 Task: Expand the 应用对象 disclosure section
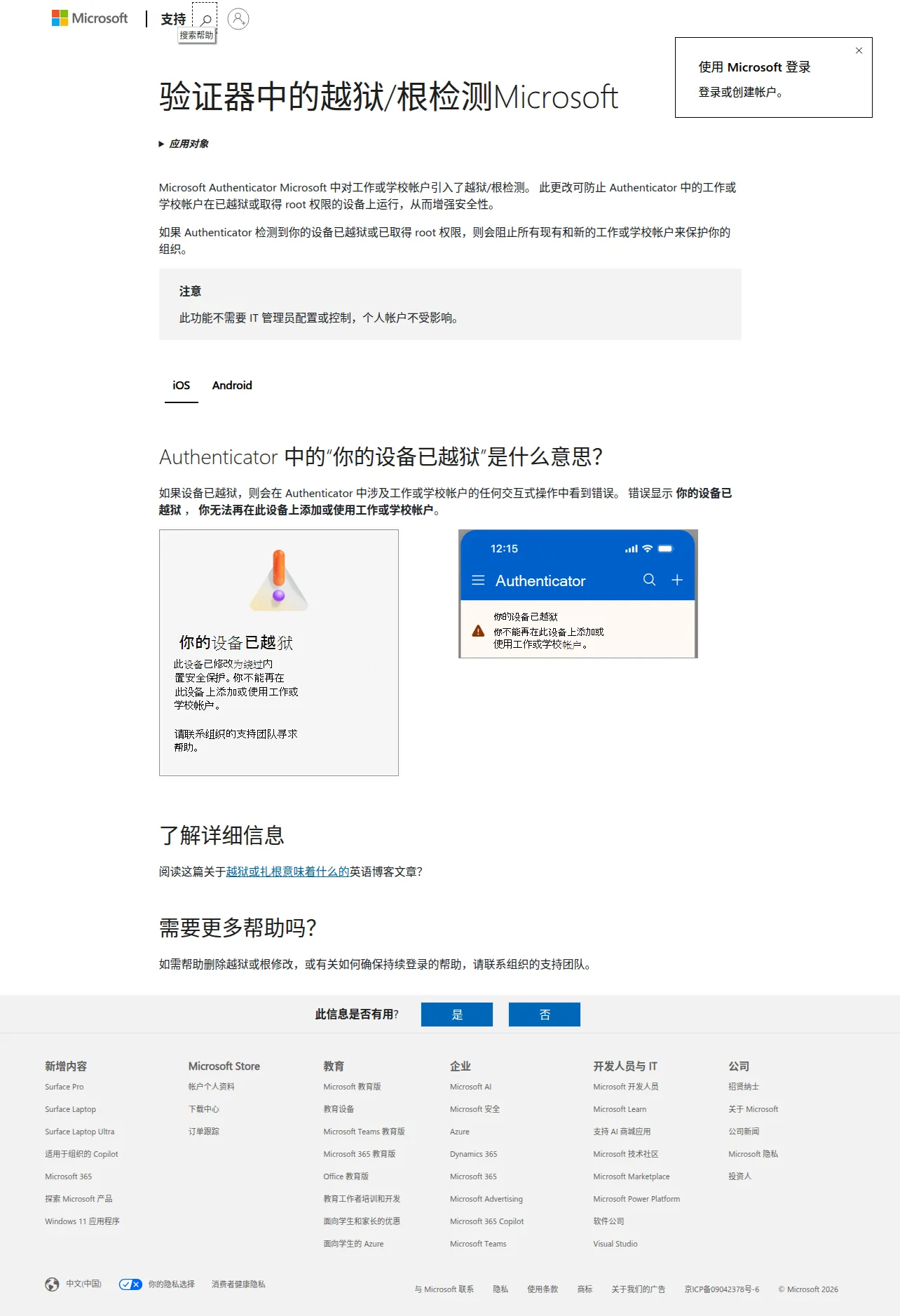click(184, 144)
